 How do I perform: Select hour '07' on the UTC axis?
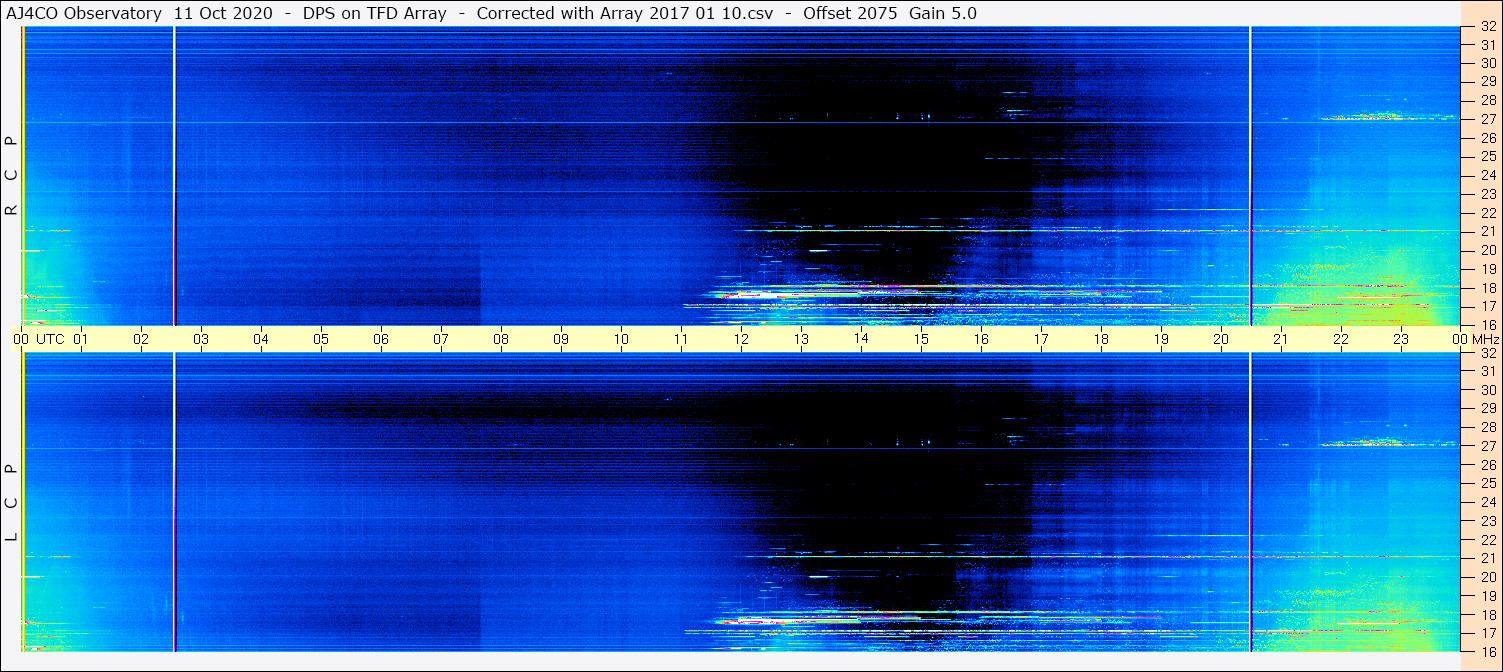click(441, 339)
